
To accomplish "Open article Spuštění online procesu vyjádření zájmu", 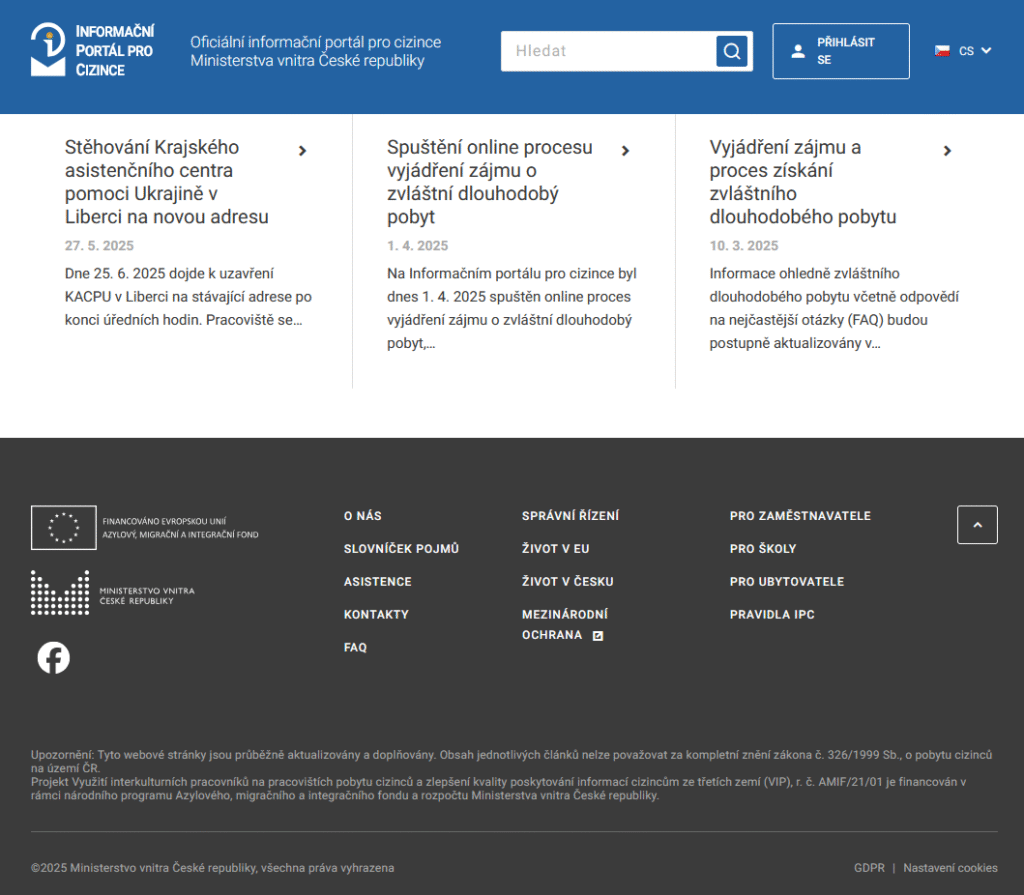I will 489,182.
